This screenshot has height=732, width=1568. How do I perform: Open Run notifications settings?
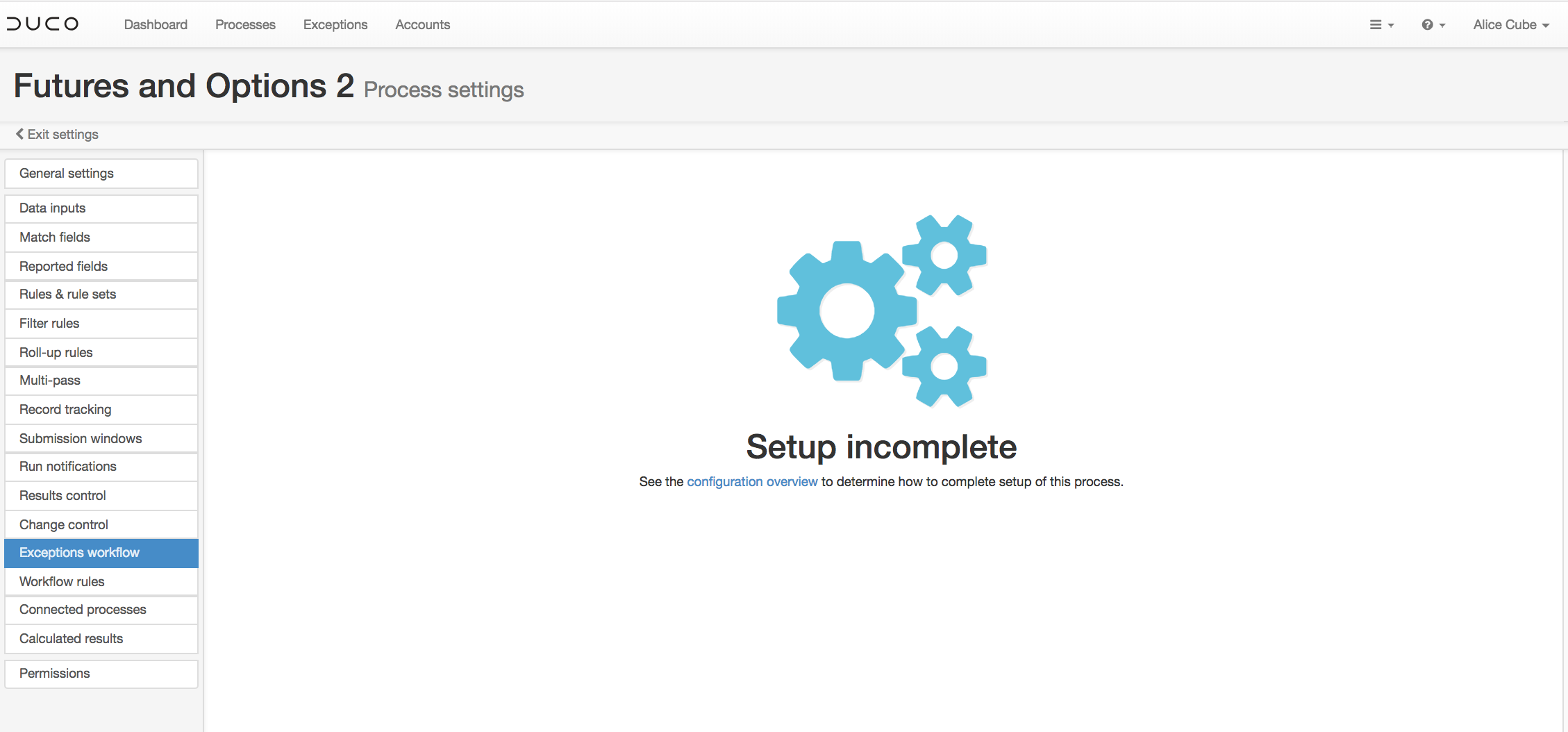(101, 467)
